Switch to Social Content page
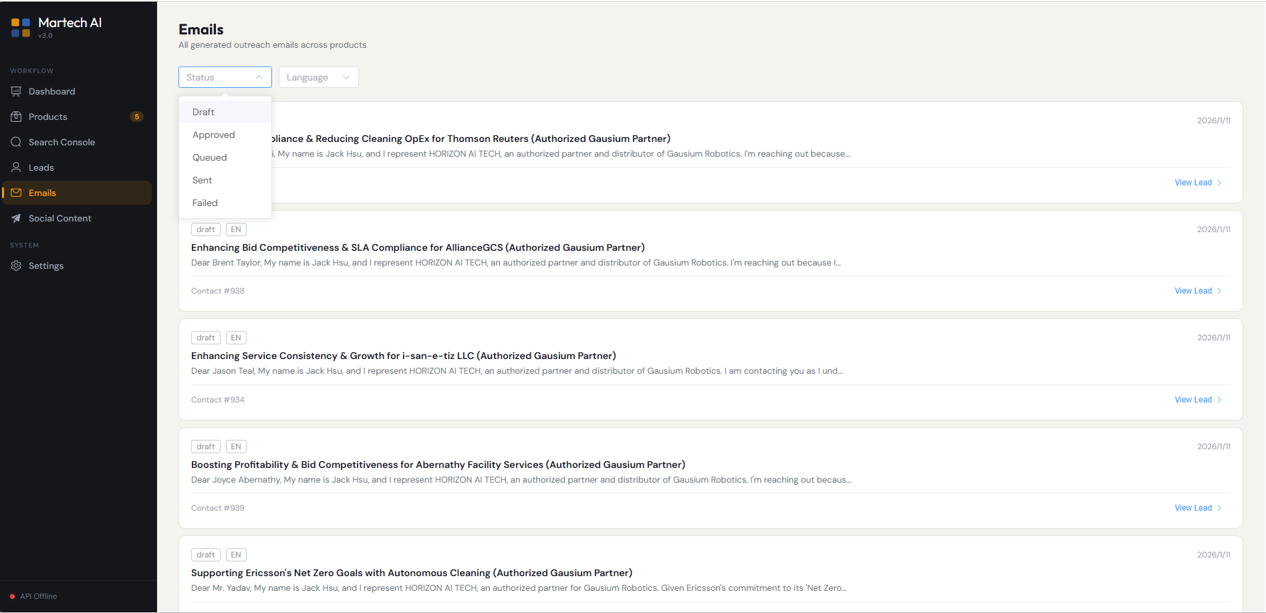 (77, 218)
